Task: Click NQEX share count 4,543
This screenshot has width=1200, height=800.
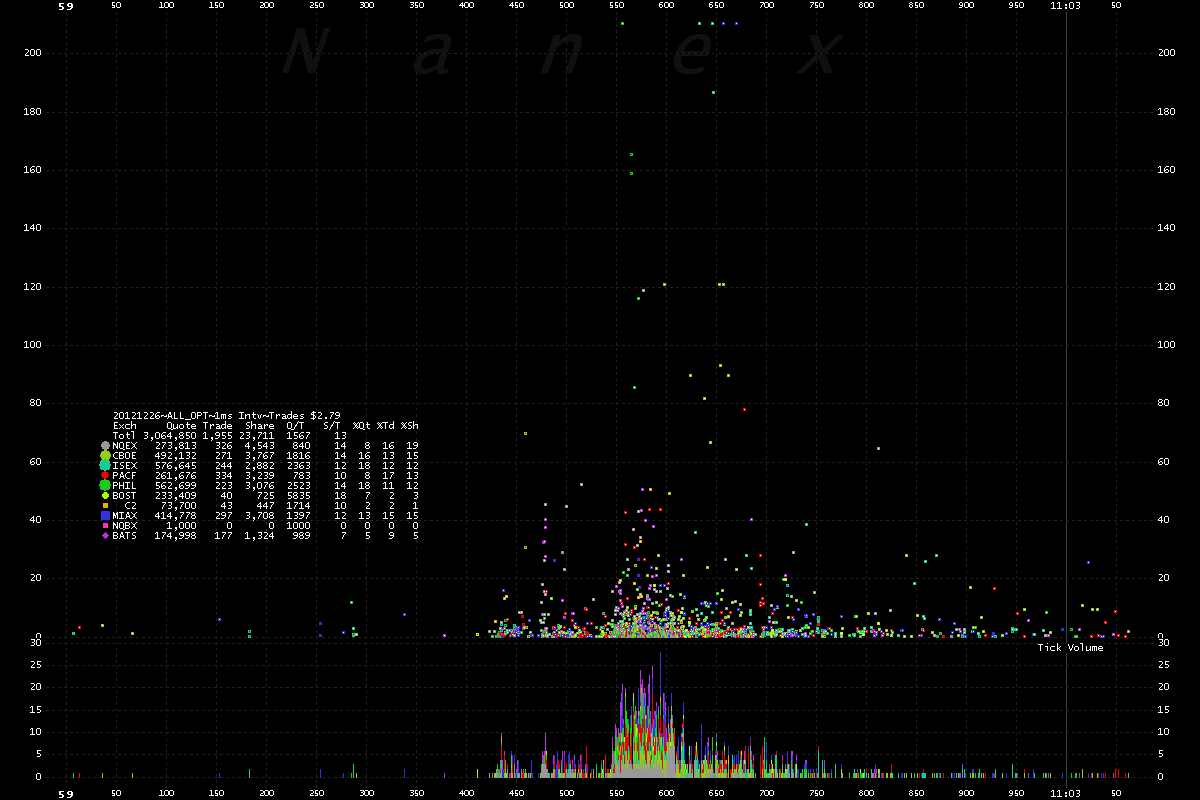Action: click(260, 445)
